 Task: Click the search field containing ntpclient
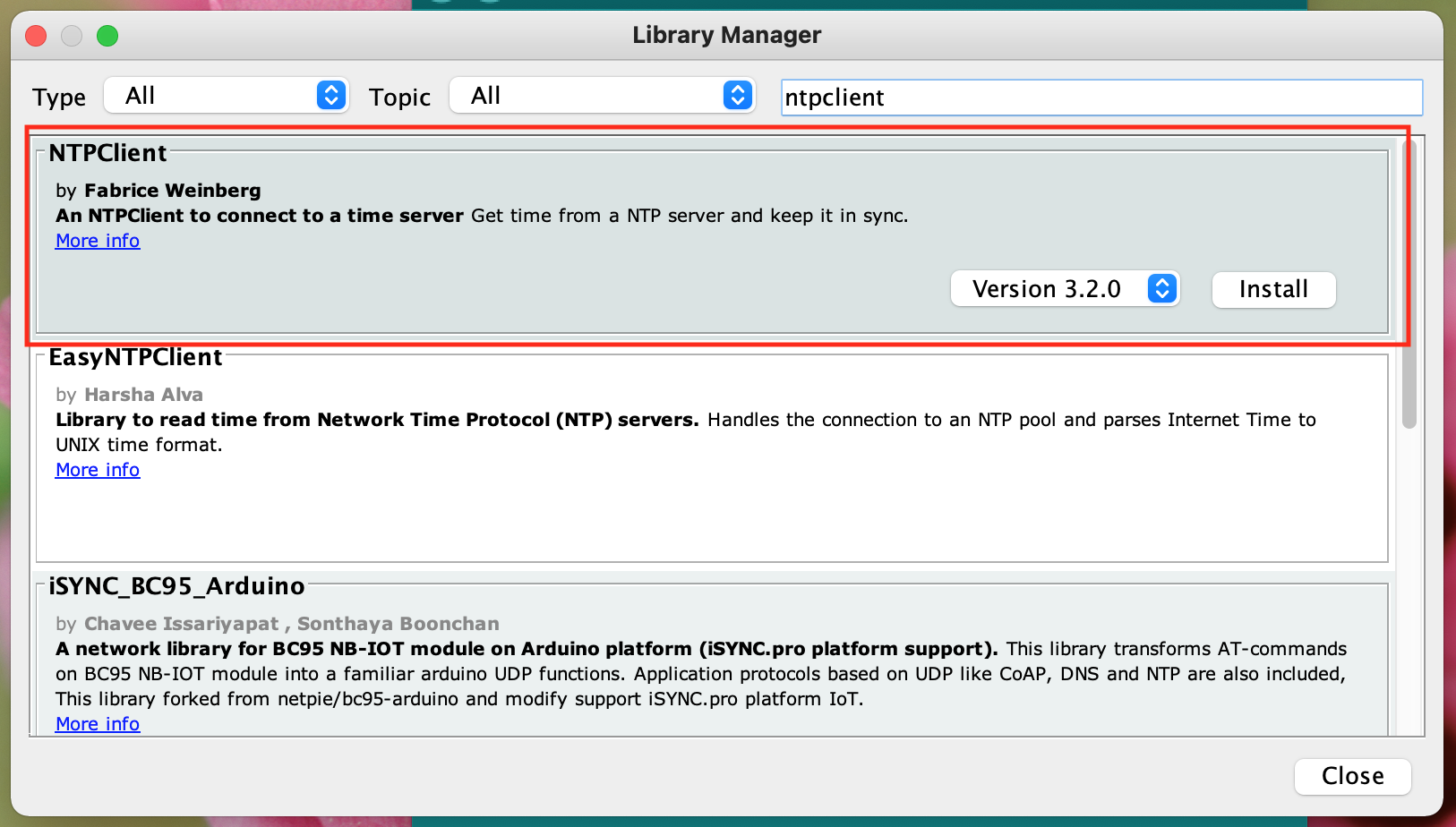1101,98
